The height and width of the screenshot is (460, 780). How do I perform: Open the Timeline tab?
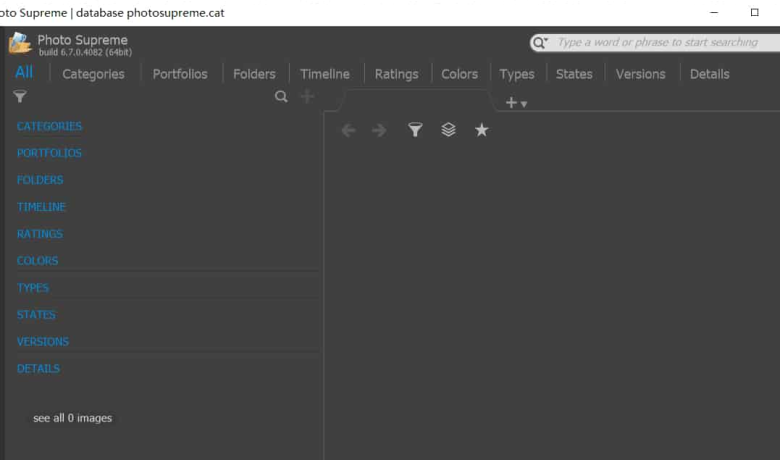pos(325,74)
